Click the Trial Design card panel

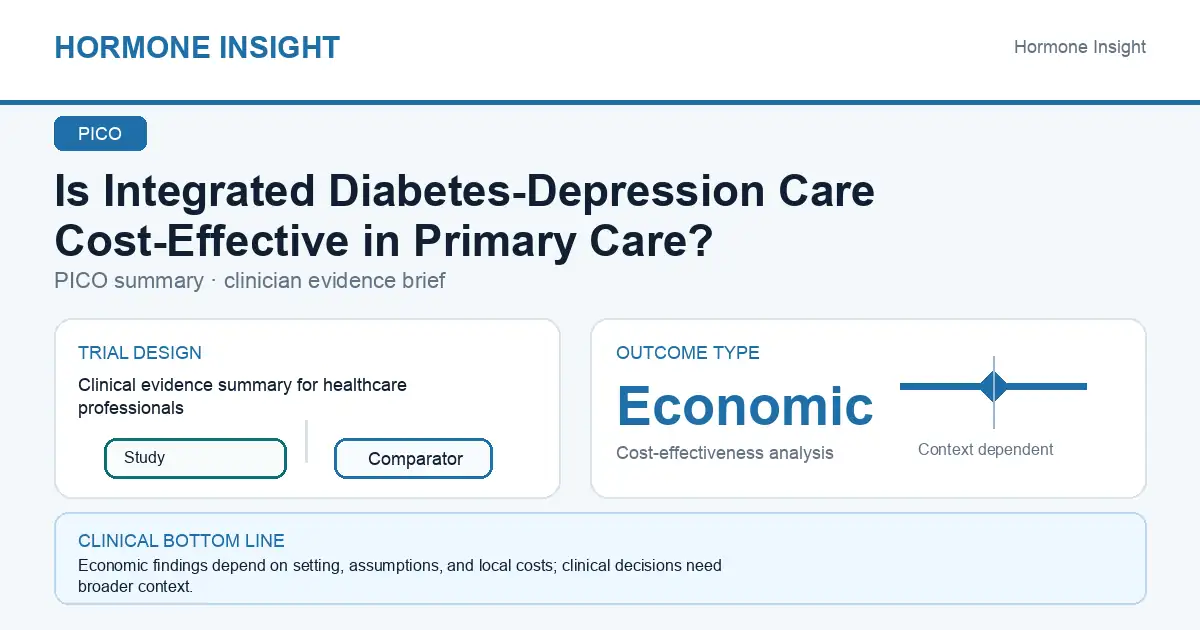click(307, 408)
